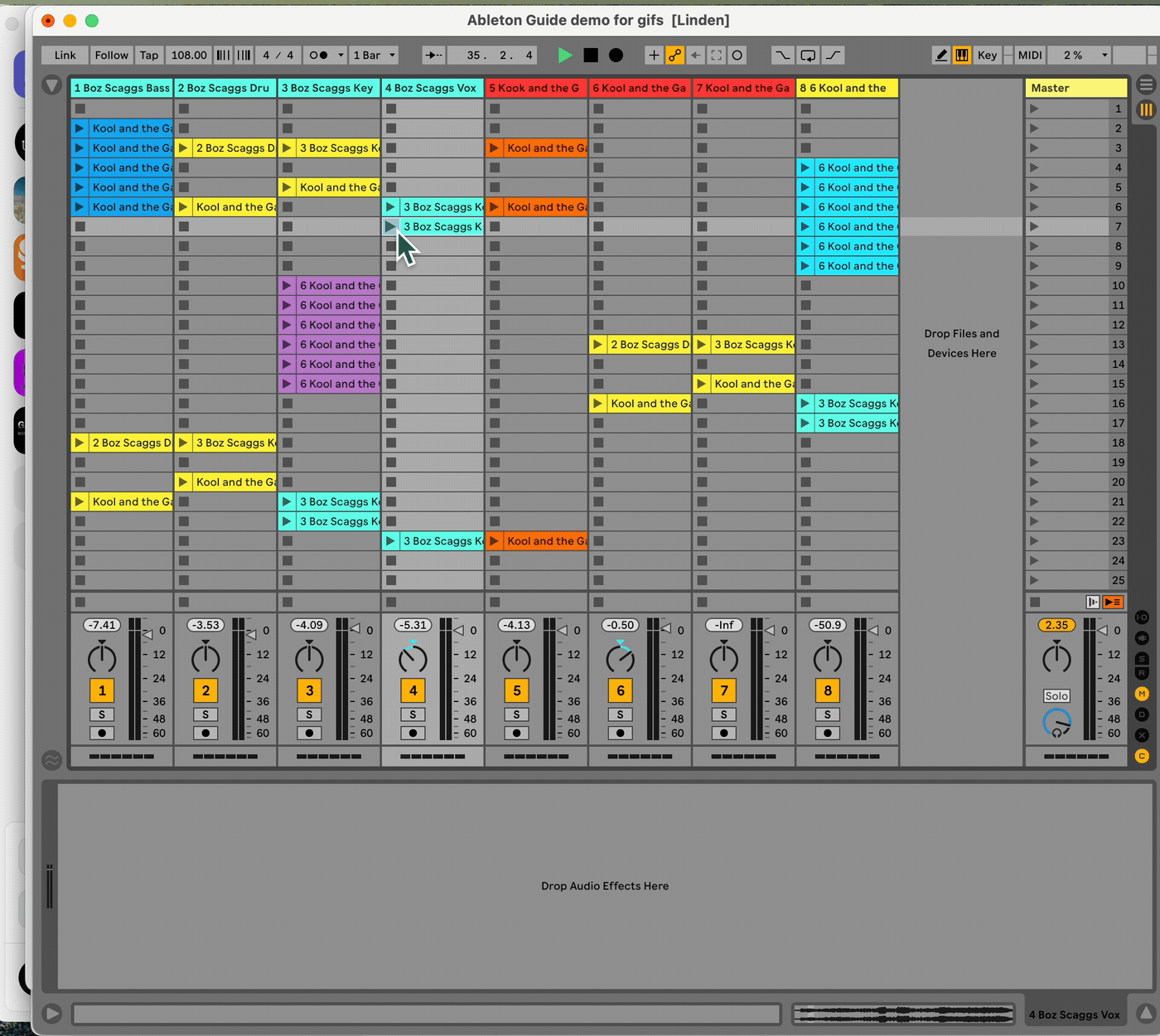Toggle the Computer MIDI Keyboard icon
Viewport: 1160px width, 1036px height.
962,56
